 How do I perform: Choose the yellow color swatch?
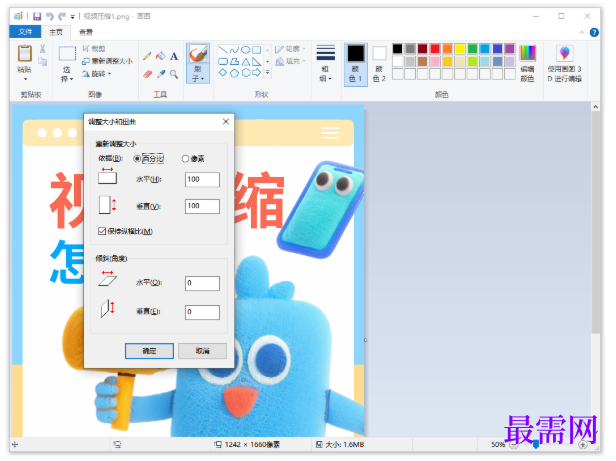pos(460,49)
